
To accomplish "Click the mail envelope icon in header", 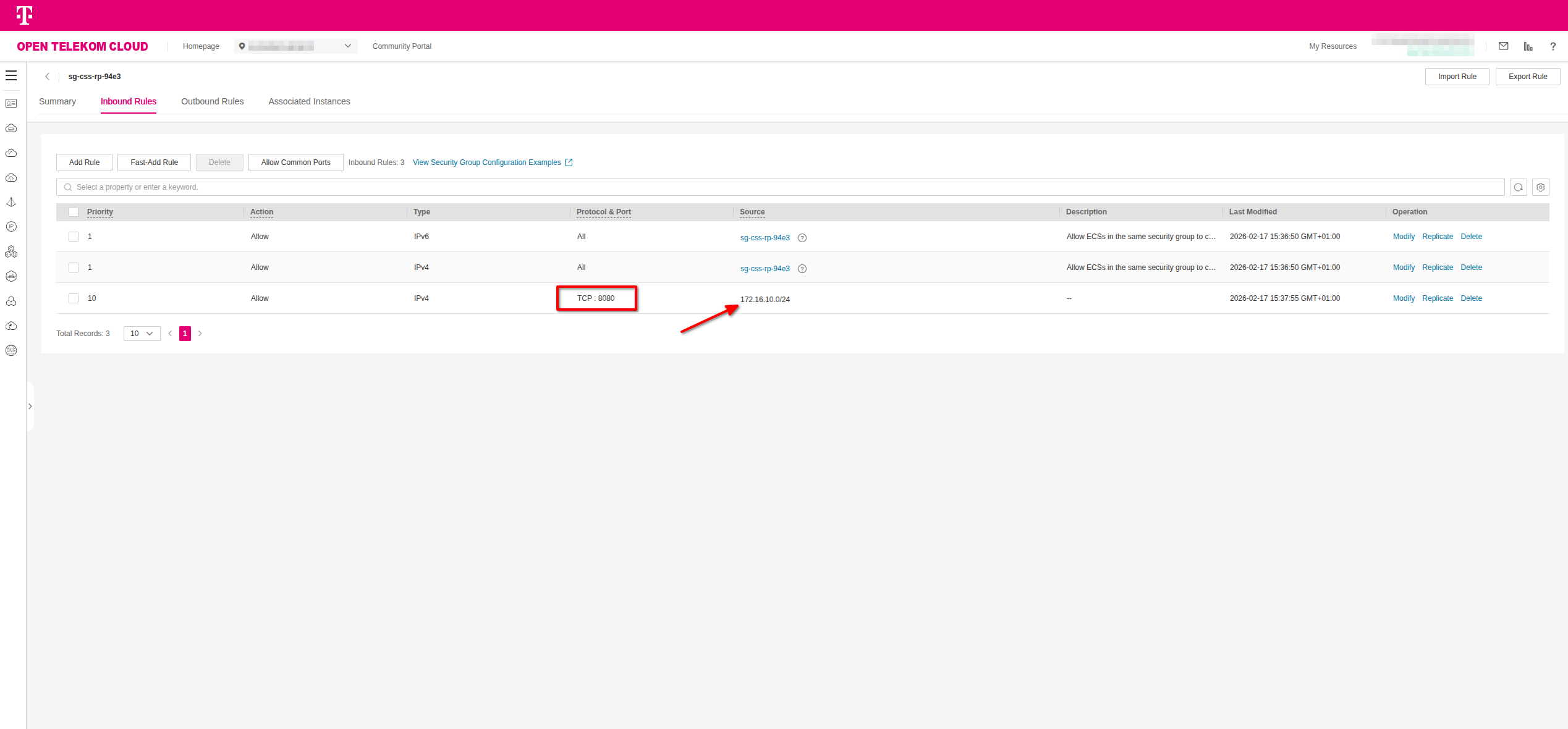I will (x=1504, y=46).
